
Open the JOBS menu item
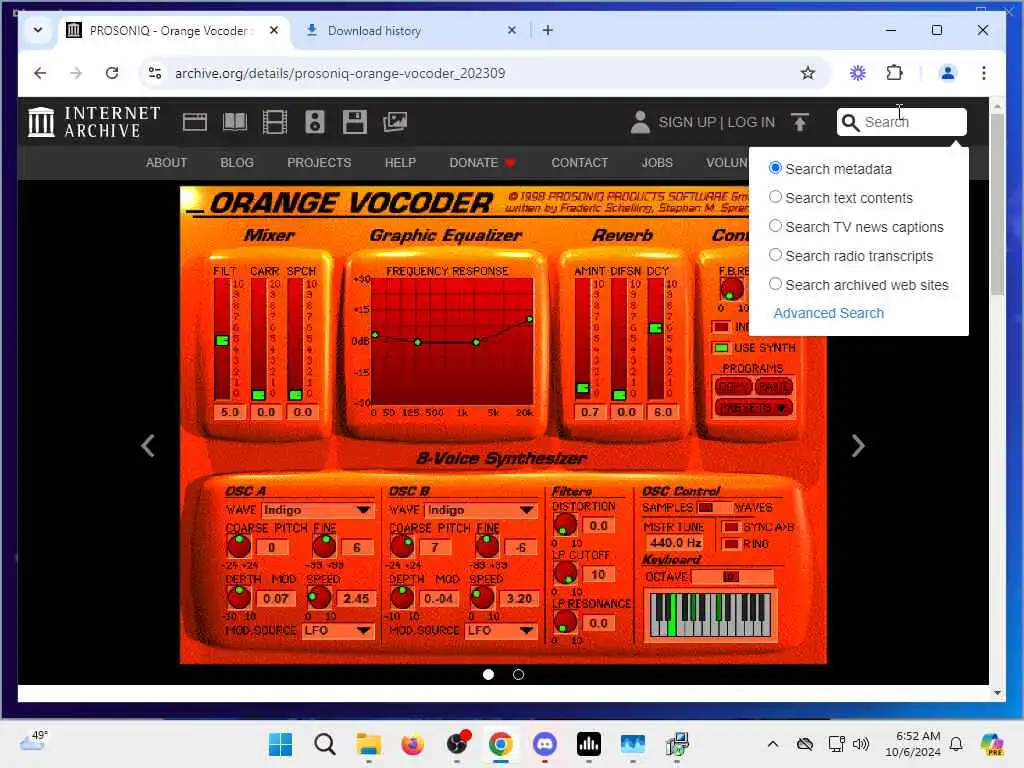[657, 163]
